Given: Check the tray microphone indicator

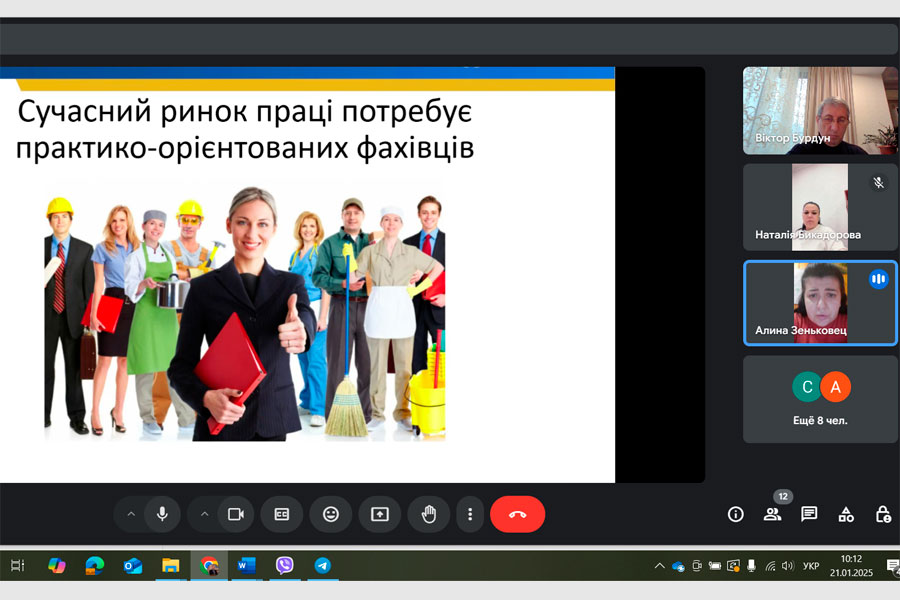Looking at the screenshot, I should [751, 566].
